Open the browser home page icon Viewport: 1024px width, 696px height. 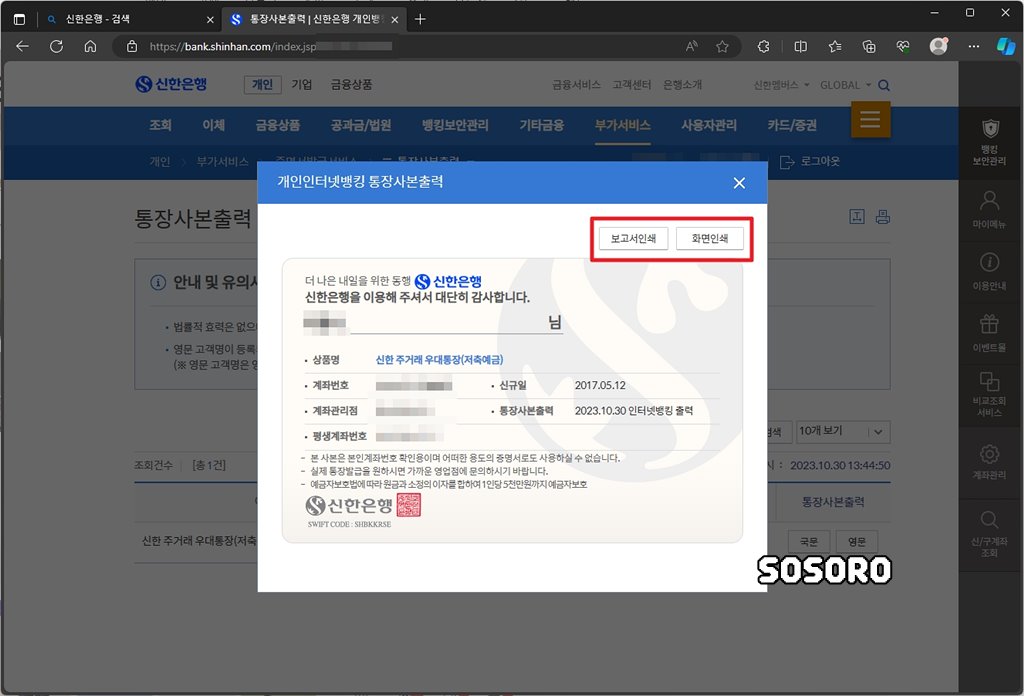pos(91,46)
